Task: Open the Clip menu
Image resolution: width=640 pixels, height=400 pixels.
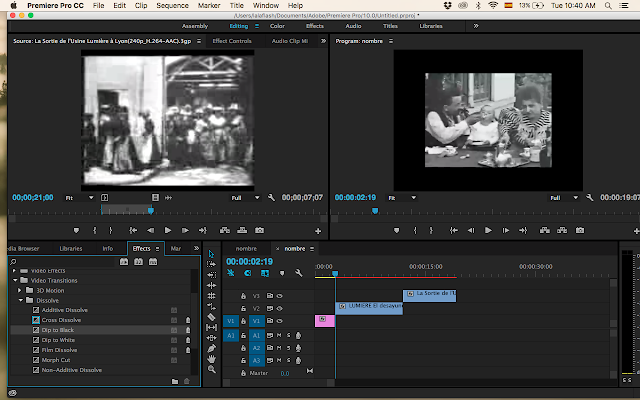Action: point(141,5)
